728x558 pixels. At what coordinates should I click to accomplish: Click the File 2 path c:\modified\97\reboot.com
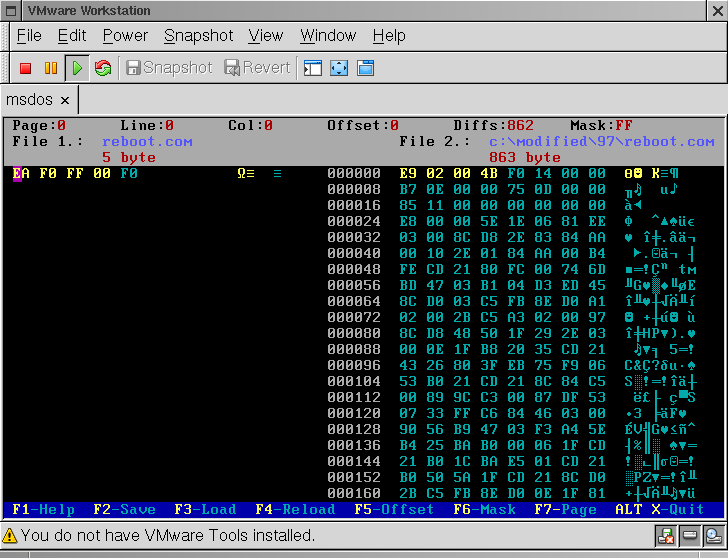pyautogui.click(x=602, y=142)
